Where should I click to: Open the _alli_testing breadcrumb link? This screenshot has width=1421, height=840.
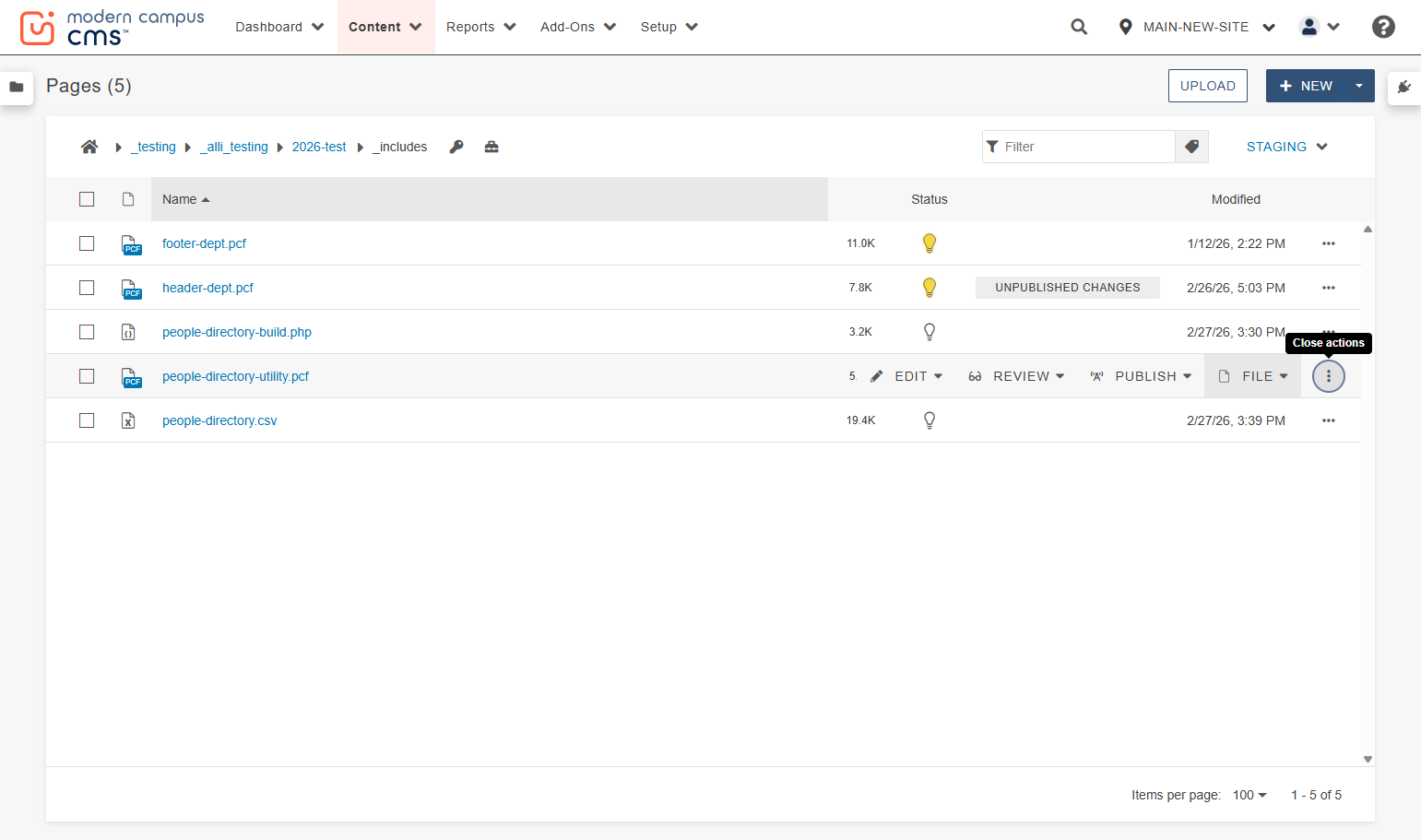click(234, 147)
